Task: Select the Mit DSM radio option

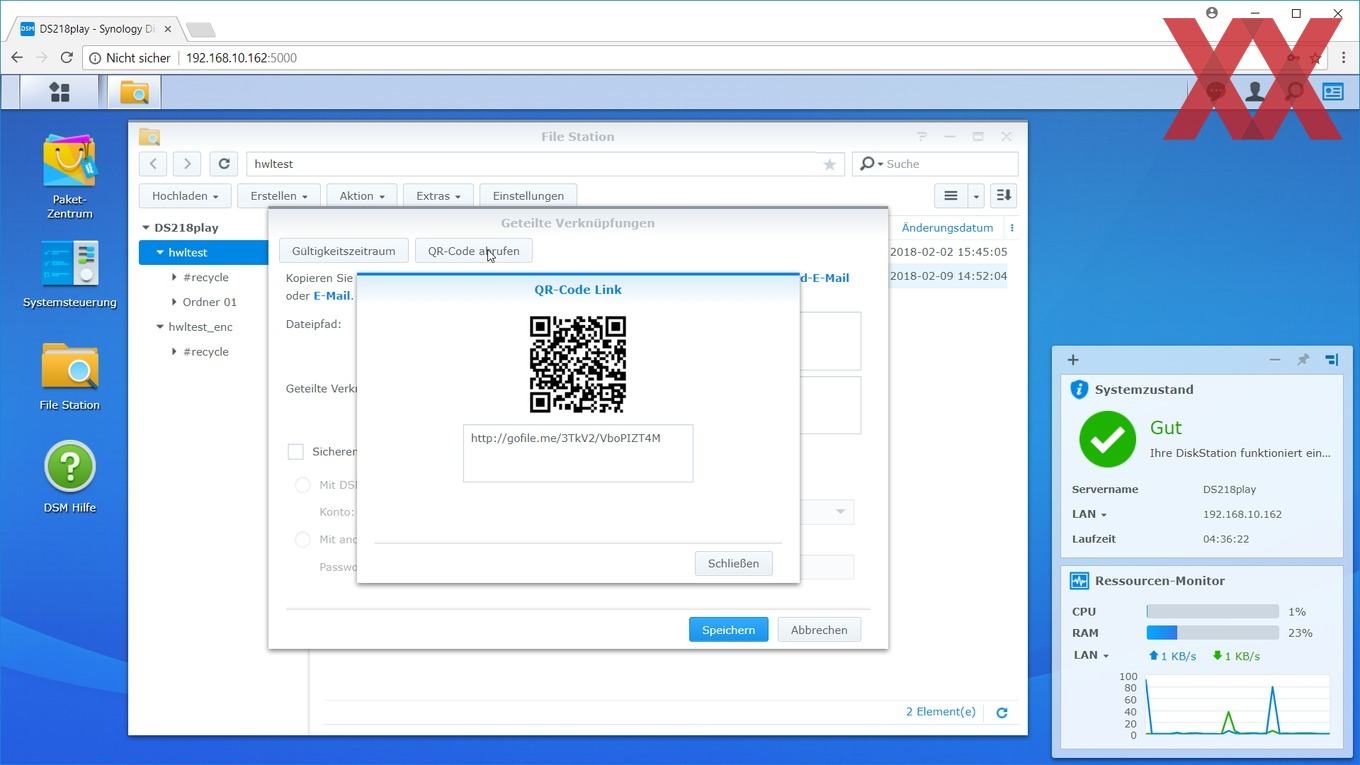Action: point(302,485)
